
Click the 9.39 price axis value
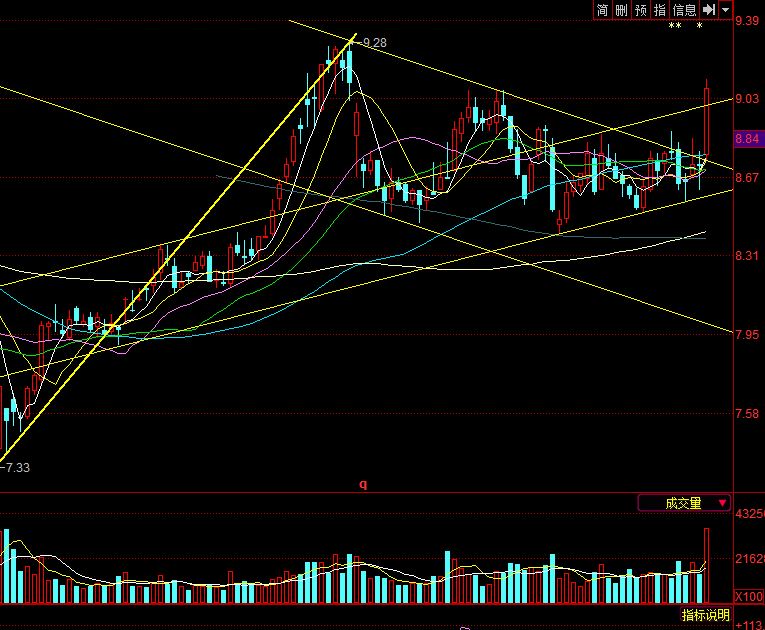[747, 20]
